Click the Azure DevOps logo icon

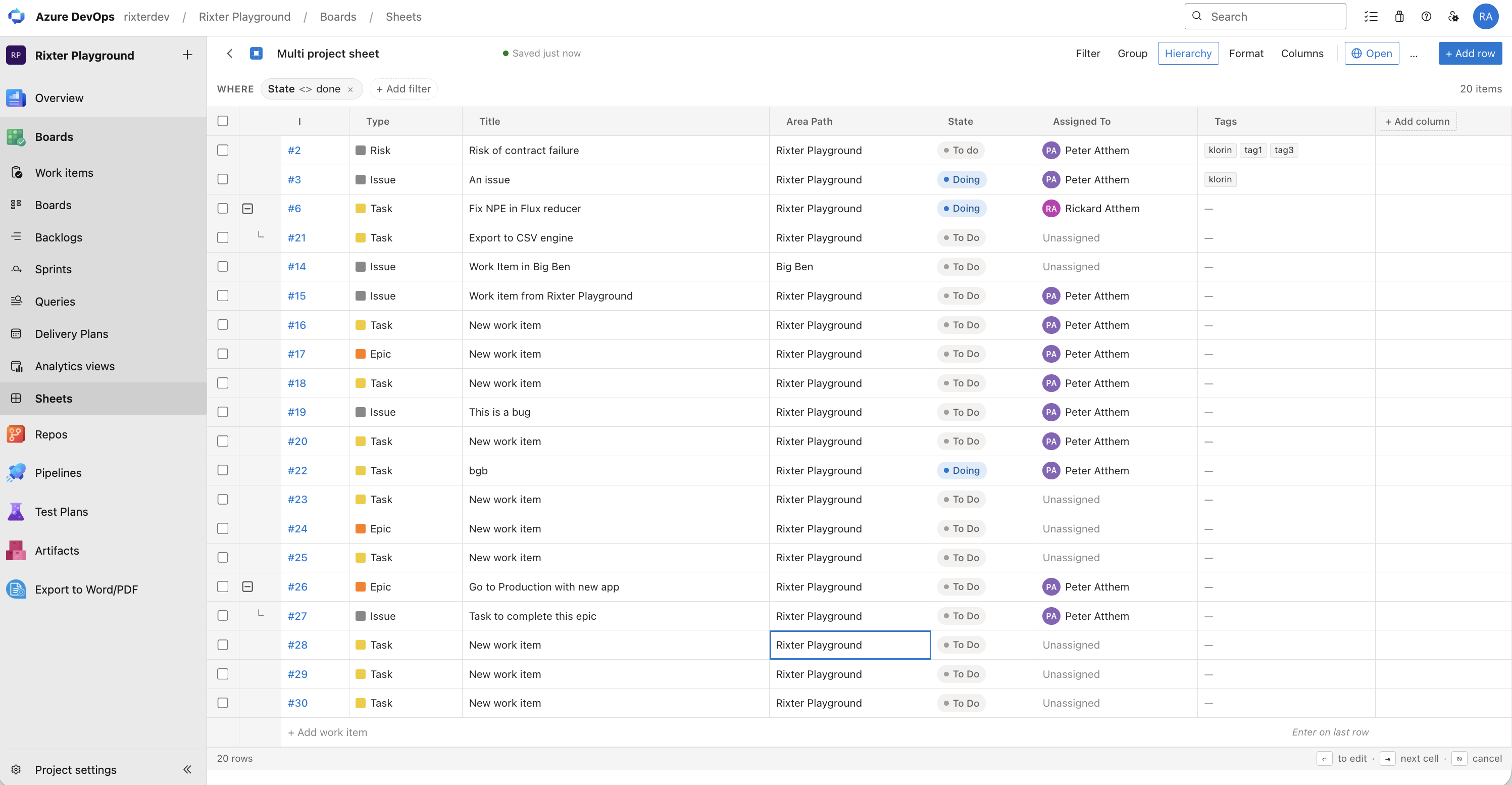point(17,17)
